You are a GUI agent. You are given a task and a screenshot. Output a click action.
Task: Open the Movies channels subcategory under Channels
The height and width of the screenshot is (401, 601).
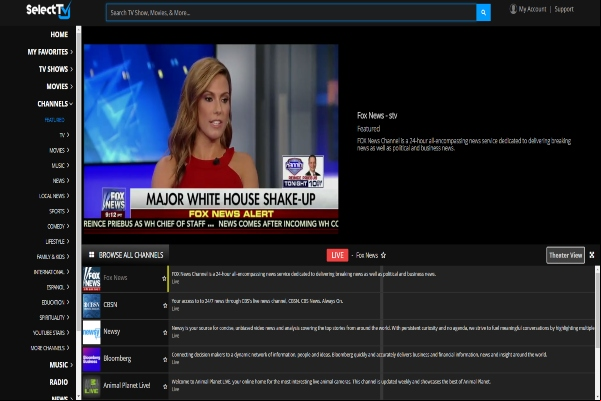pos(59,150)
